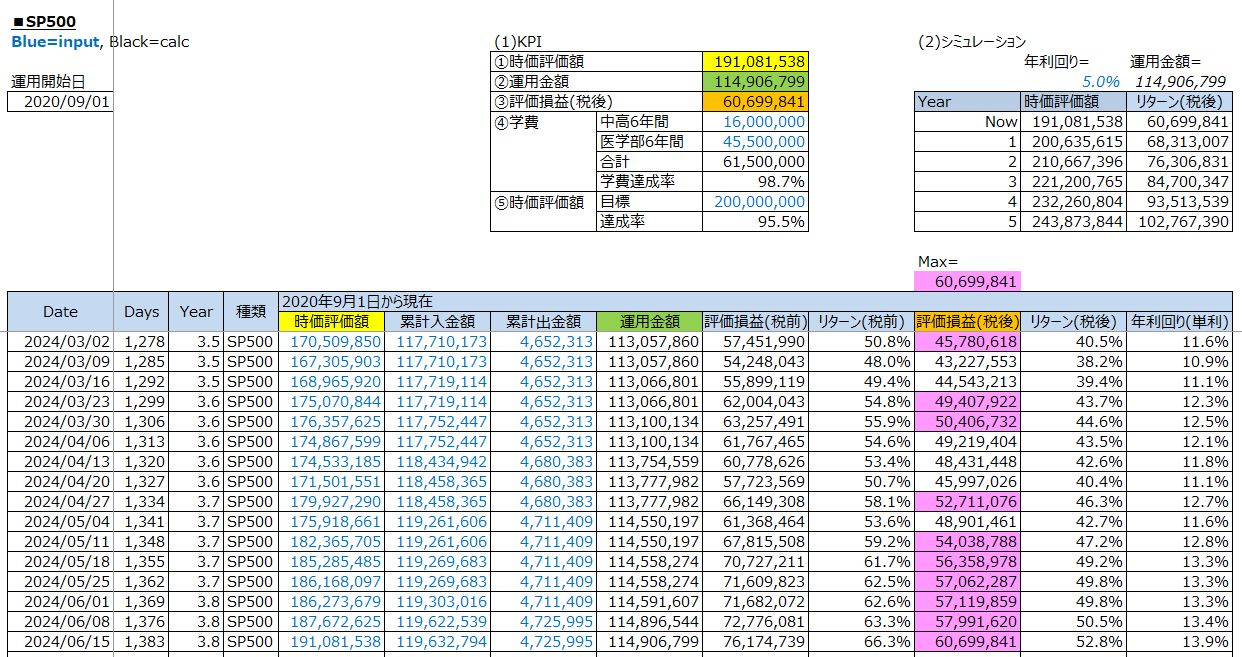Select the 年利回り(単利) column header

[1180, 321]
